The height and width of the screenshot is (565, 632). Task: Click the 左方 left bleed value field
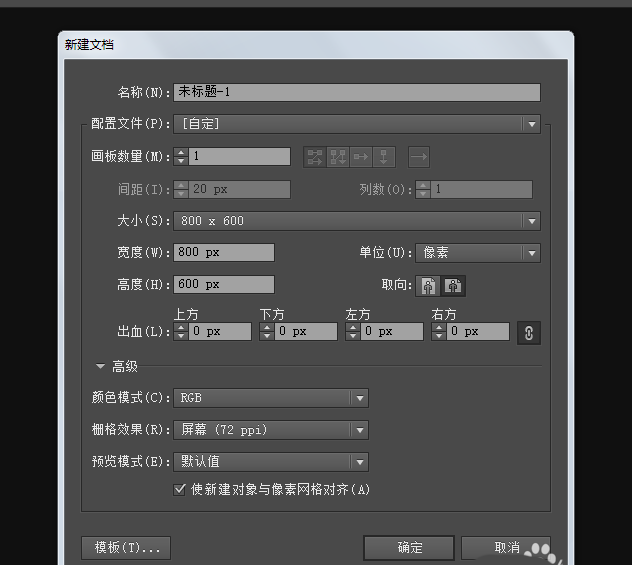tap(392, 332)
